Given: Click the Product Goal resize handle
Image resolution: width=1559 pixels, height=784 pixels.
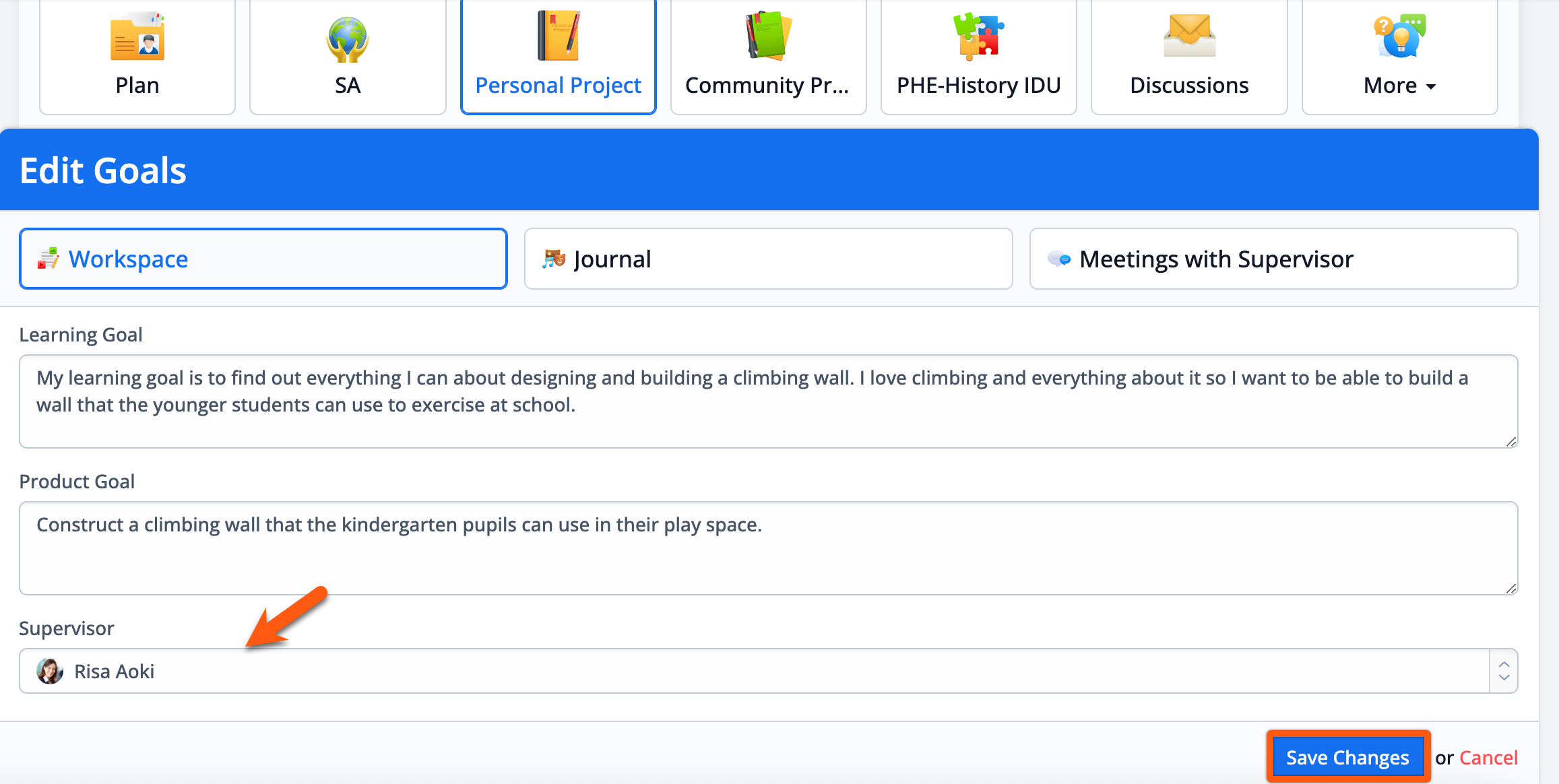Looking at the screenshot, I should pyautogui.click(x=1511, y=589).
